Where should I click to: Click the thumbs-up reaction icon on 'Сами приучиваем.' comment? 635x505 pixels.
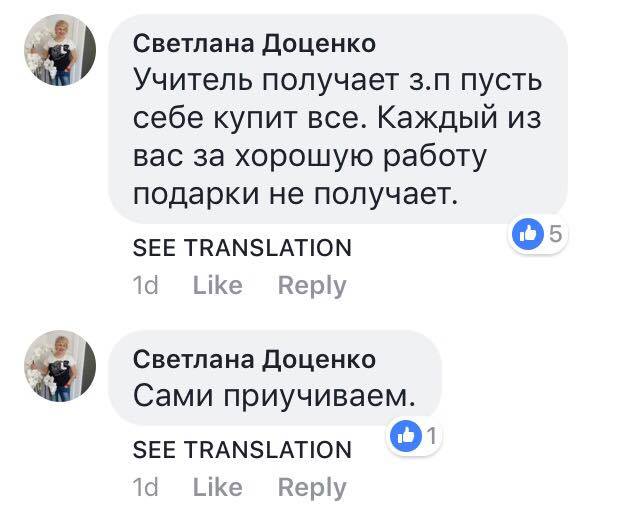(x=405, y=435)
